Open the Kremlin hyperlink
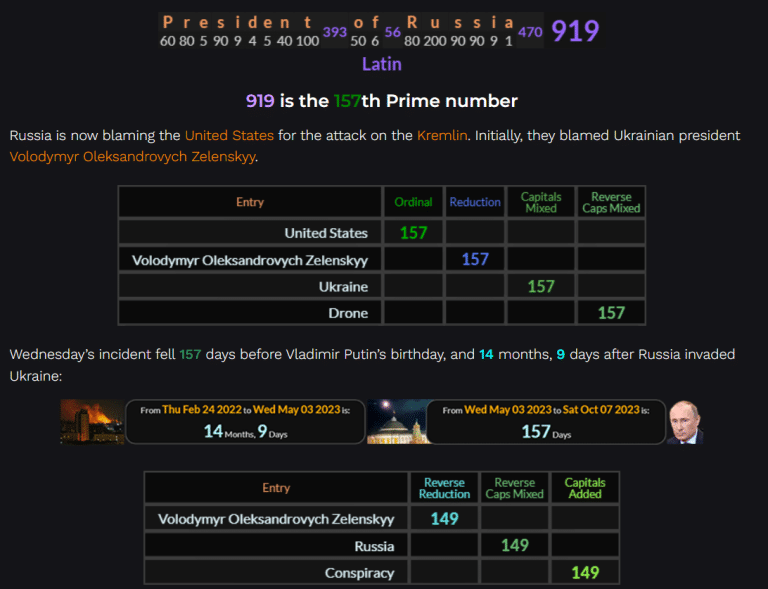This screenshot has width=768, height=589. point(442,135)
